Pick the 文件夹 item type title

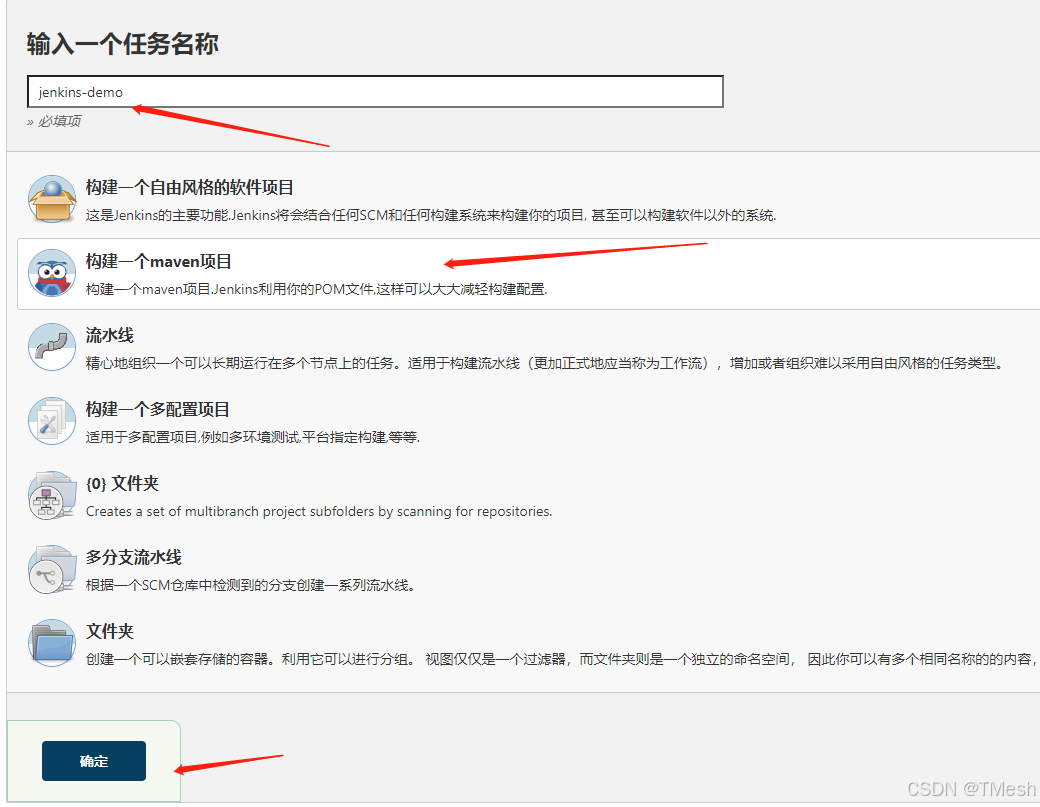109,631
